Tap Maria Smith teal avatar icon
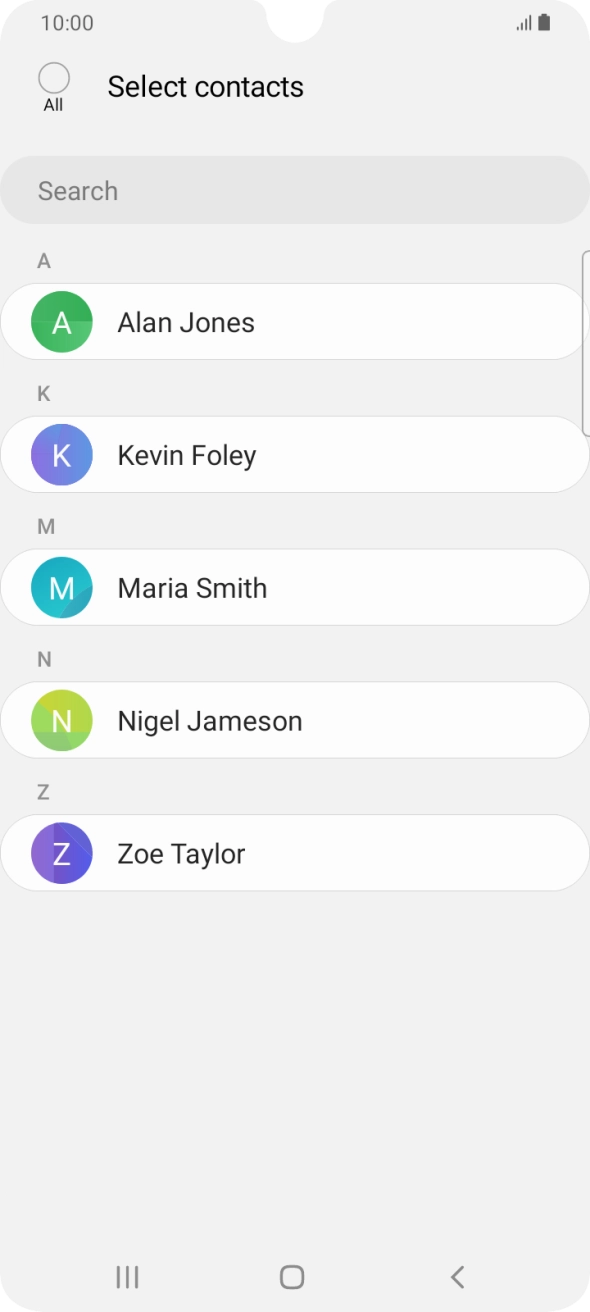The image size is (590, 1312). (62, 588)
